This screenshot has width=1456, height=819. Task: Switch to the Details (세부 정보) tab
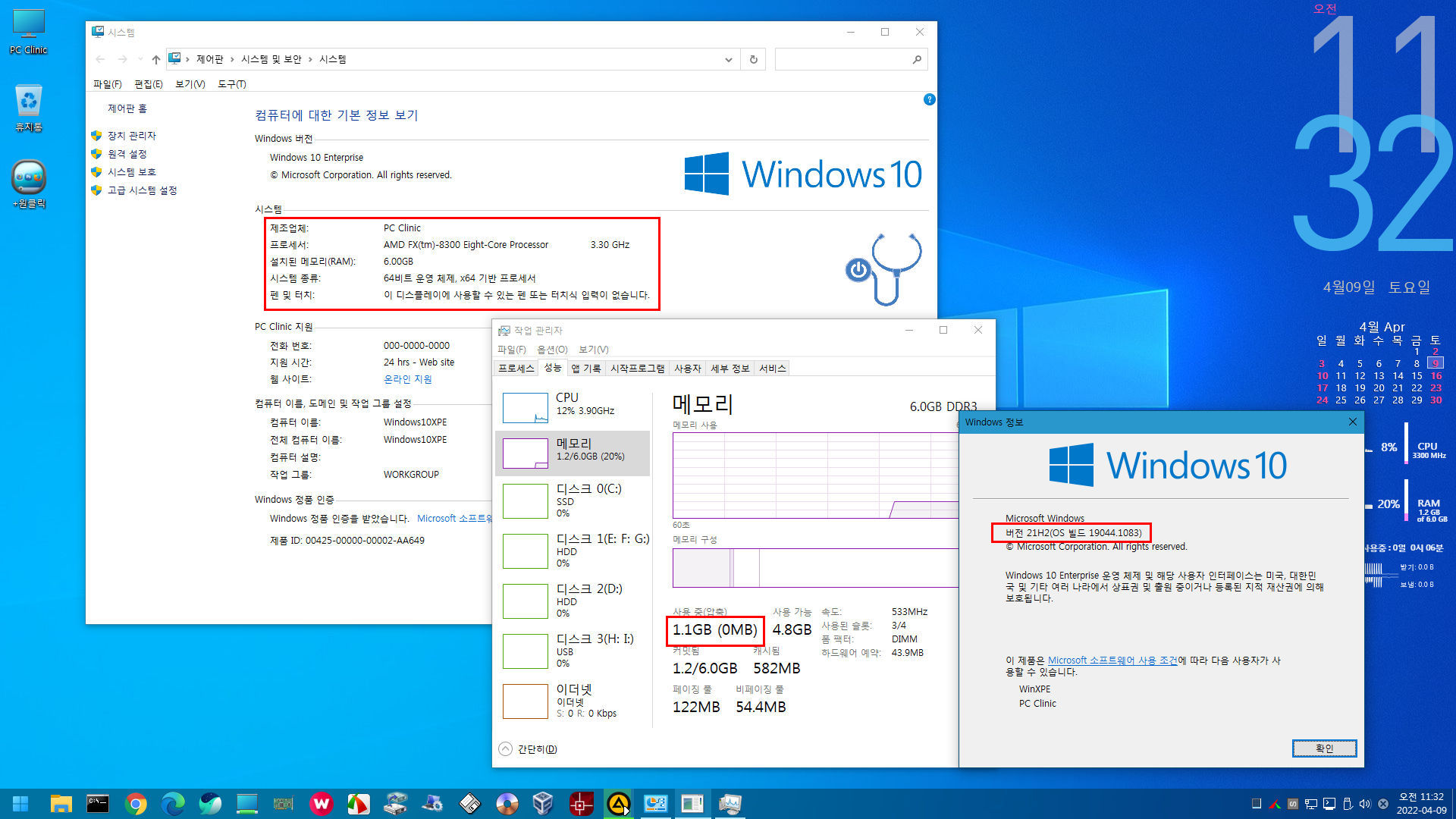click(x=730, y=369)
